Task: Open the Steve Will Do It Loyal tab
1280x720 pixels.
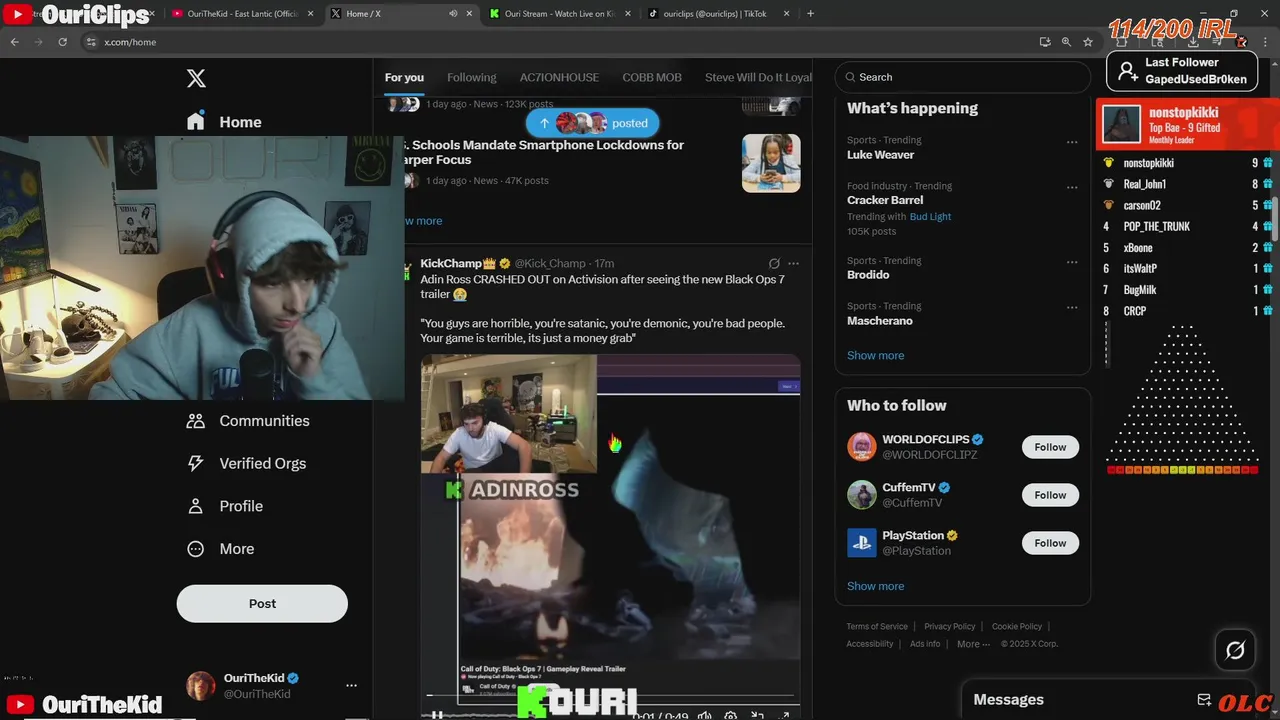Action: point(758,77)
